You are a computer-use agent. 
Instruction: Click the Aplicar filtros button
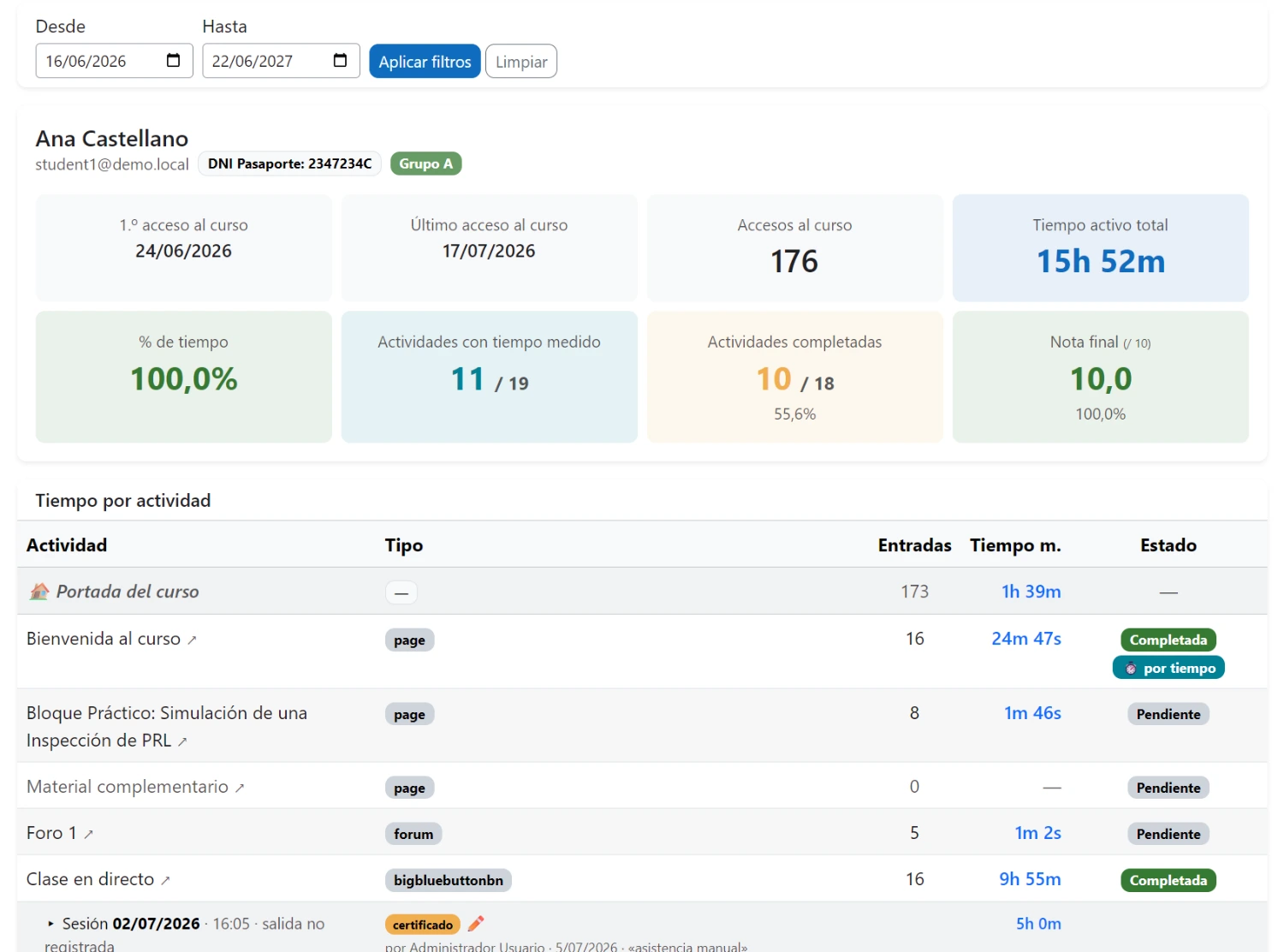click(425, 62)
